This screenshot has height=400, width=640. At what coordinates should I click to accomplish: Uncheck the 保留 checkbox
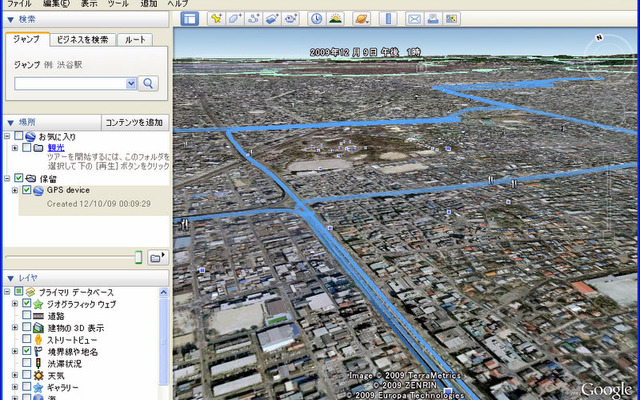point(18,178)
